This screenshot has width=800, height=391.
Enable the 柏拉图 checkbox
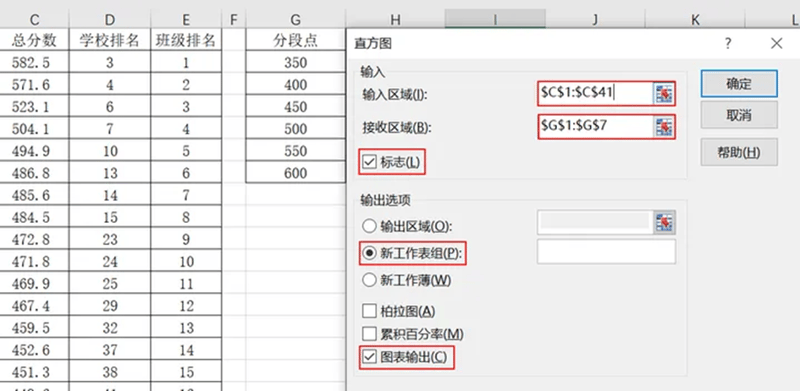pos(368,310)
